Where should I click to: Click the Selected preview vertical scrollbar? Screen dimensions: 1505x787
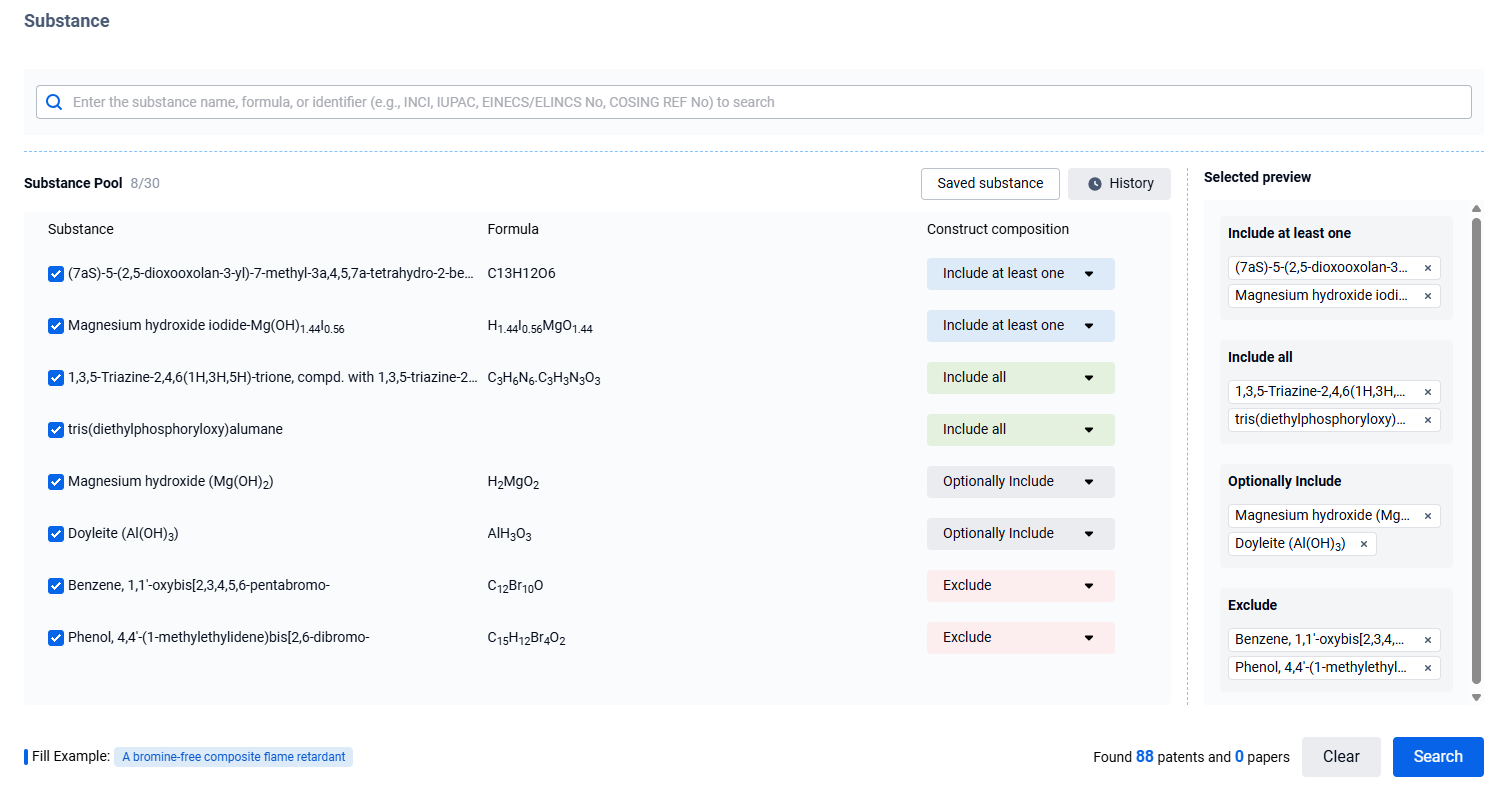click(1477, 450)
